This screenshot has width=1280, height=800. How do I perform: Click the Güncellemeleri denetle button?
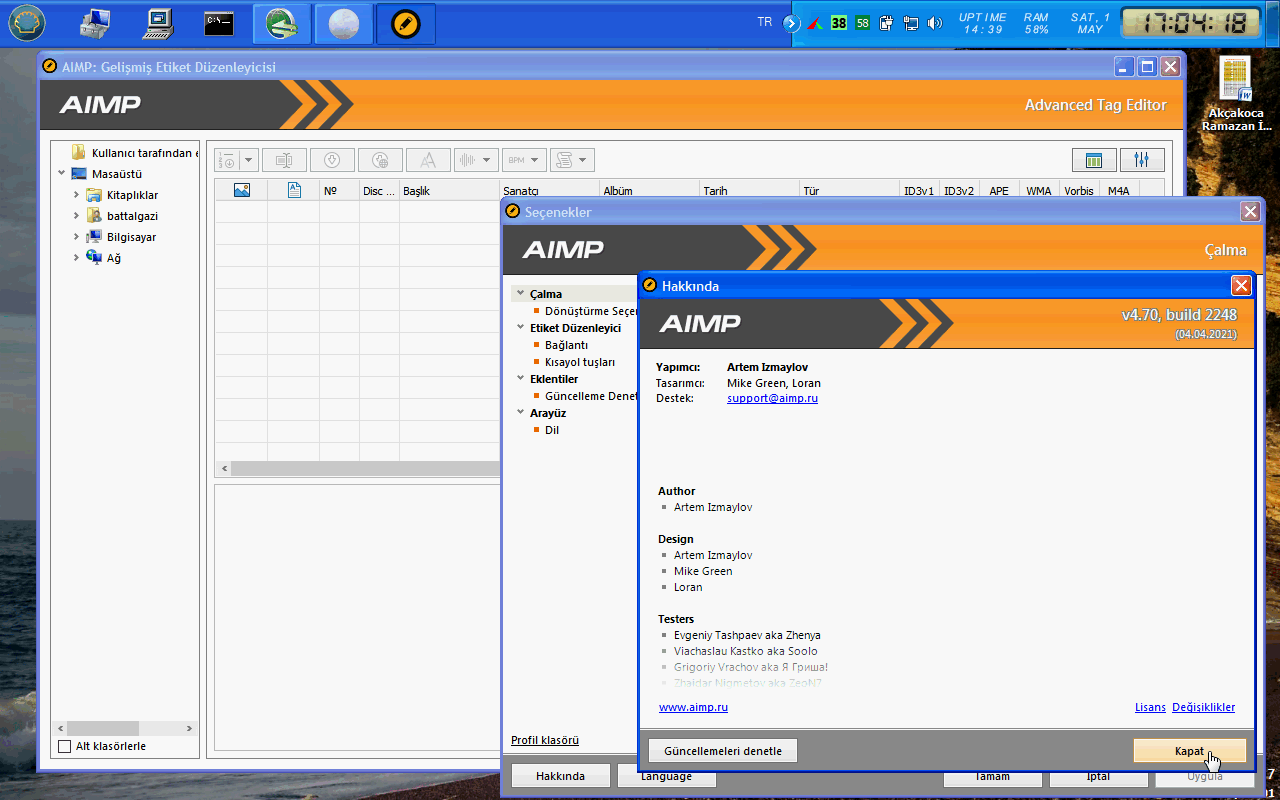723,750
